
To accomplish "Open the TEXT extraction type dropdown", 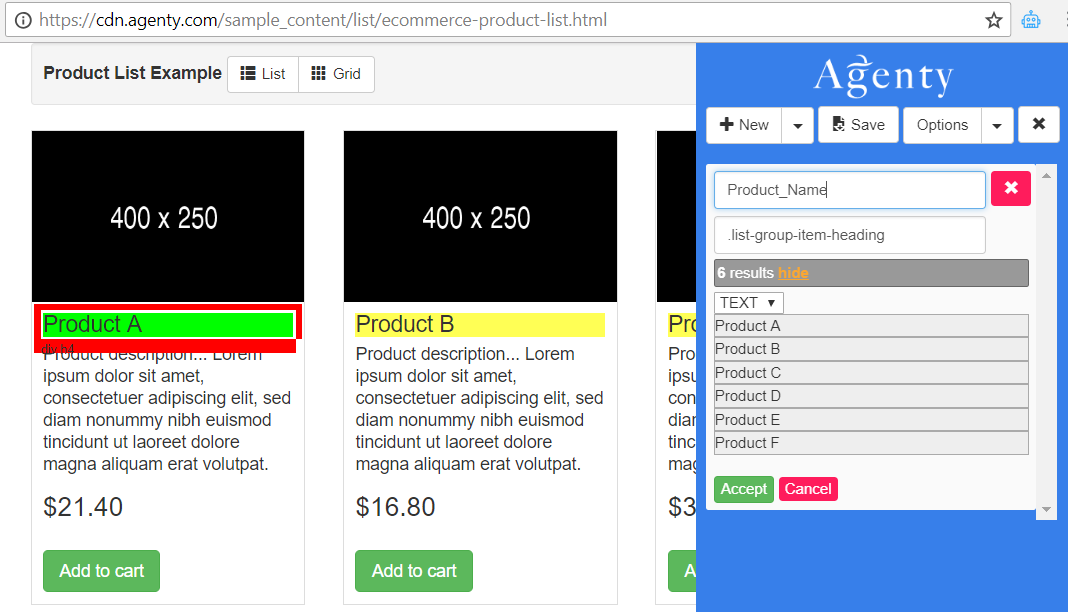I will tap(748, 302).
